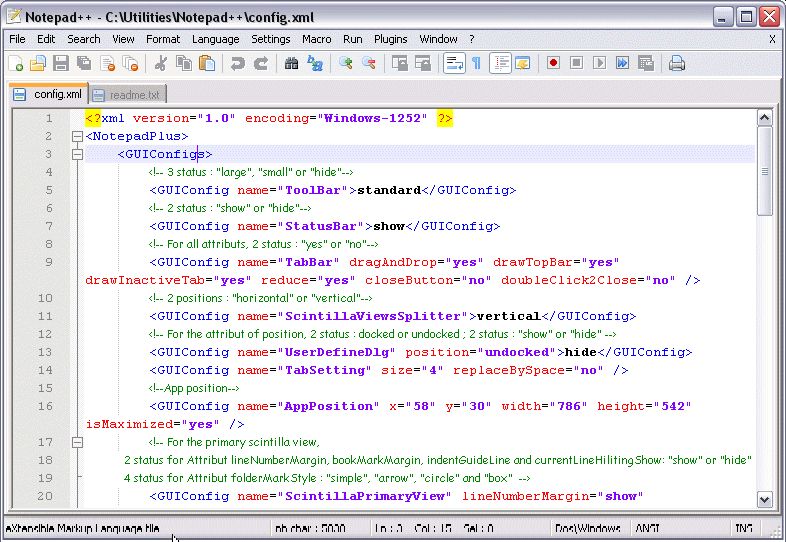Undo the last edit with the toolbar arrow

[x=238, y=64]
